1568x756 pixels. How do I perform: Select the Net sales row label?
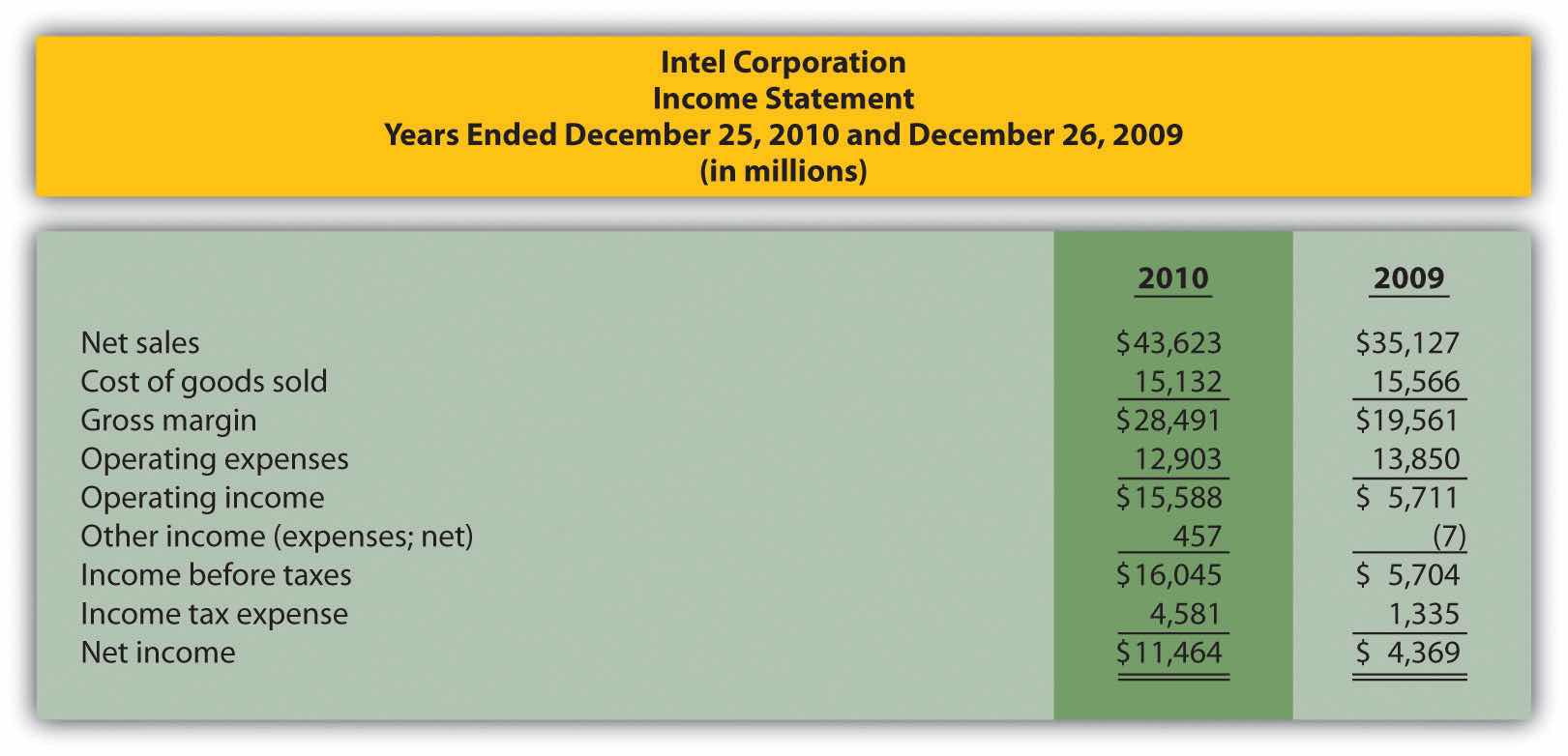tap(139, 343)
